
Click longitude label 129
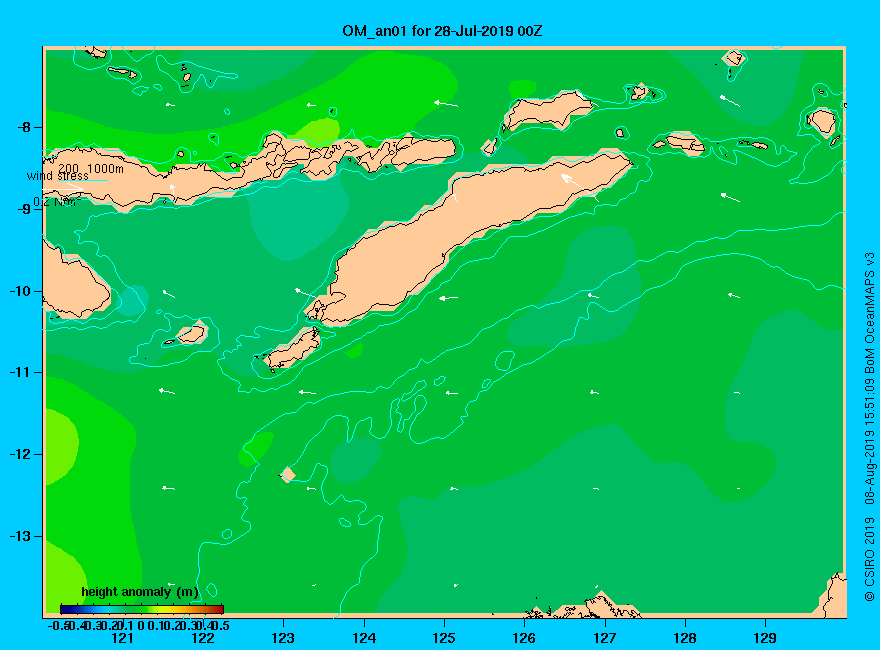[765, 638]
